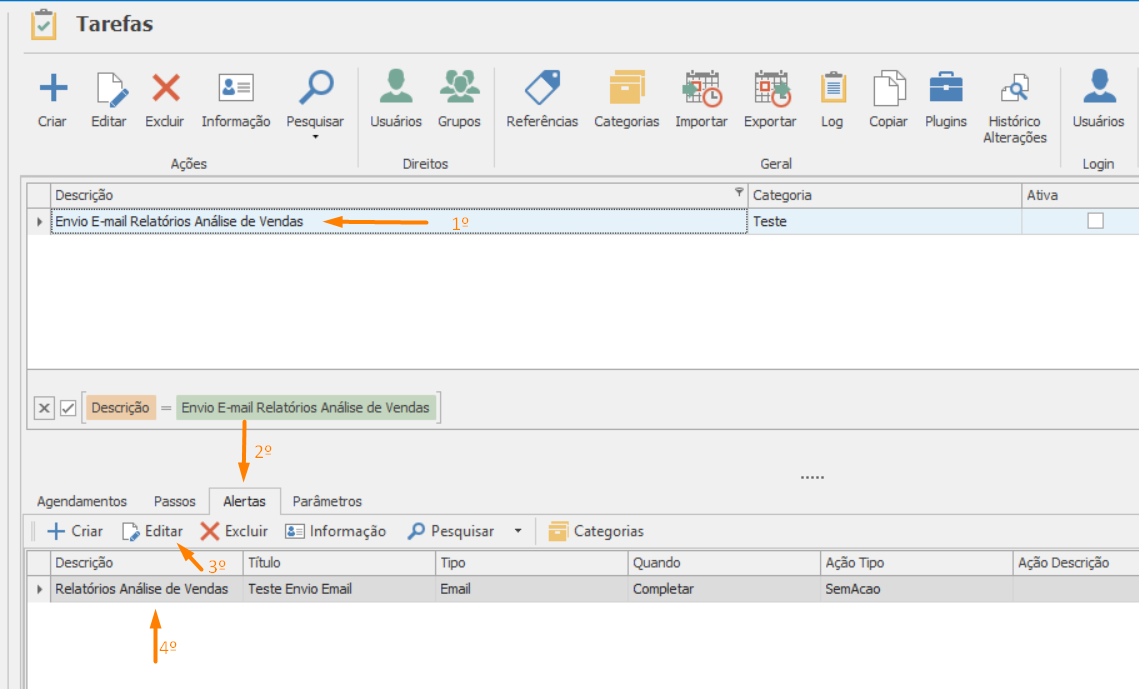Open the dropdown arrow next to the Alertas toolbar's Pesquisar
The height and width of the screenshot is (689, 1139).
[x=518, y=531]
